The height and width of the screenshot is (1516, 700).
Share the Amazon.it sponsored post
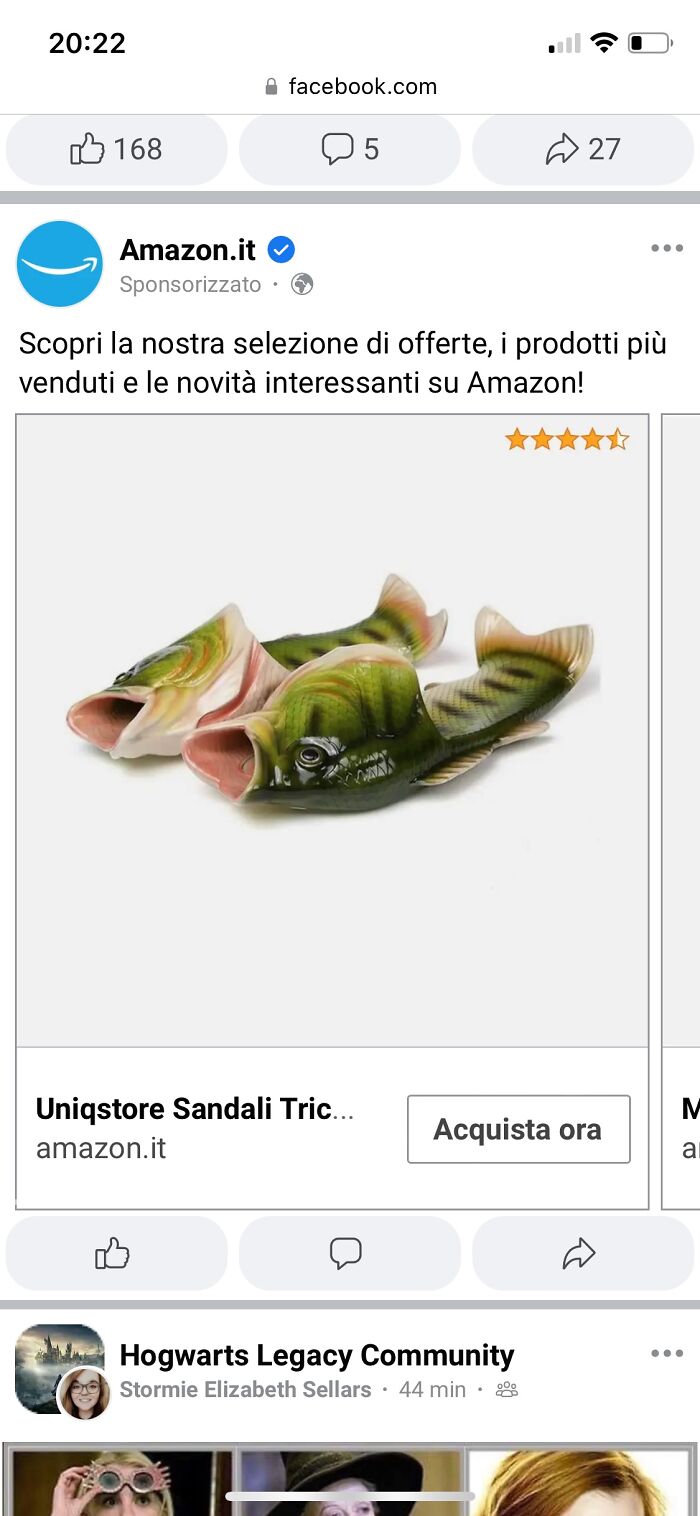(582, 1253)
